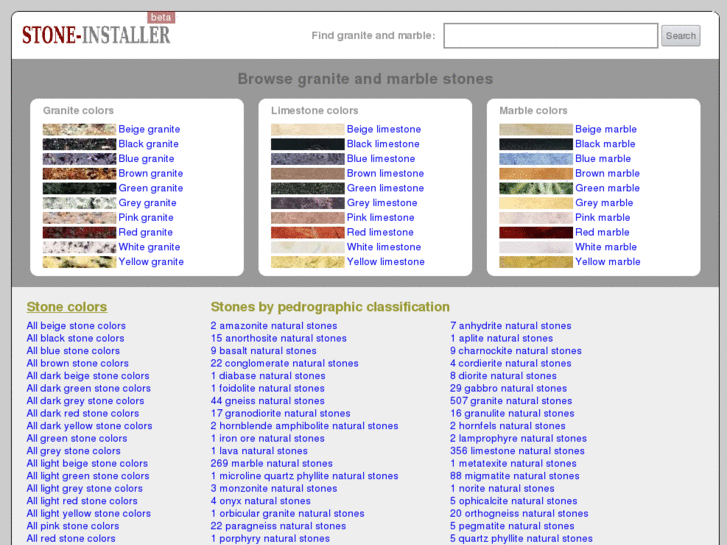Image resolution: width=727 pixels, height=545 pixels.
Task: Select the brown limestone swatch image
Action: [307, 173]
